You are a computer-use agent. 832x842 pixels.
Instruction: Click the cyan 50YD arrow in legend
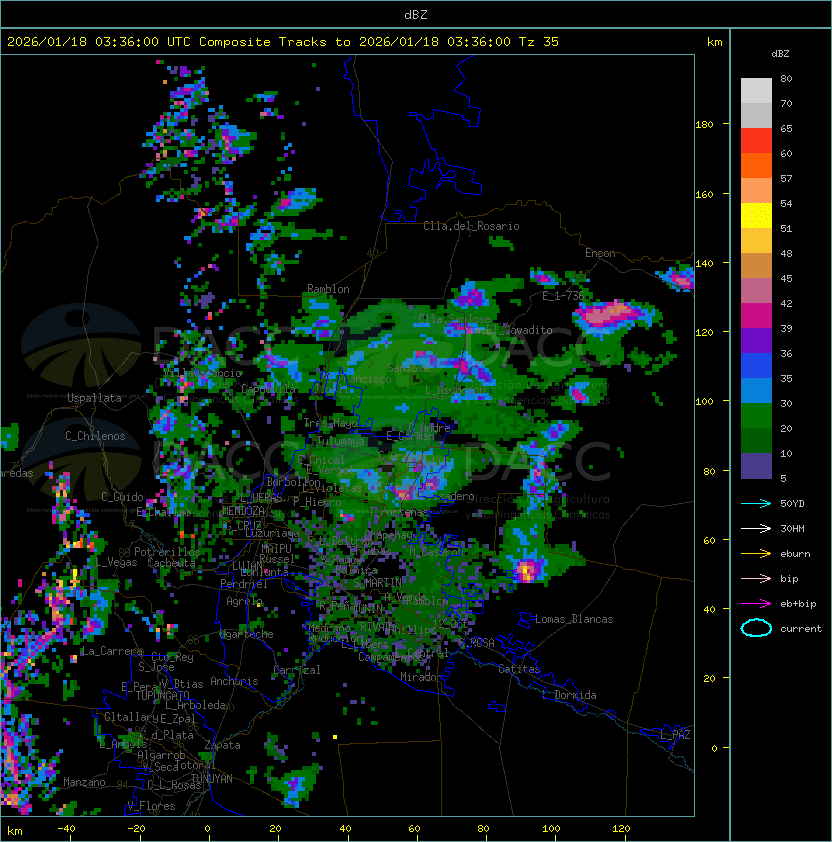pyautogui.click(x=756, y=503)
